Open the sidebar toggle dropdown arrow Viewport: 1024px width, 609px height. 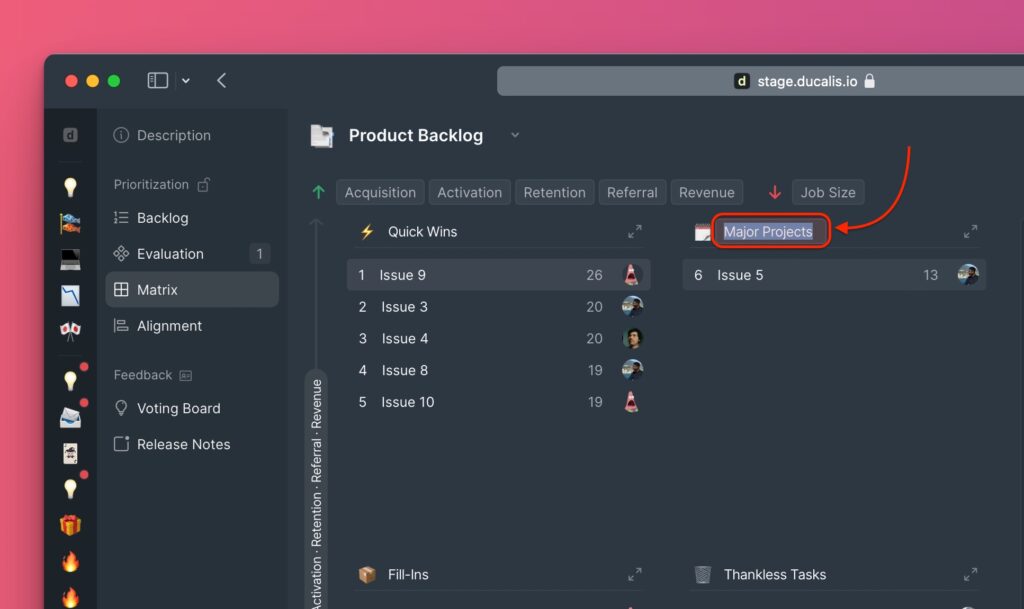point(186,81)
